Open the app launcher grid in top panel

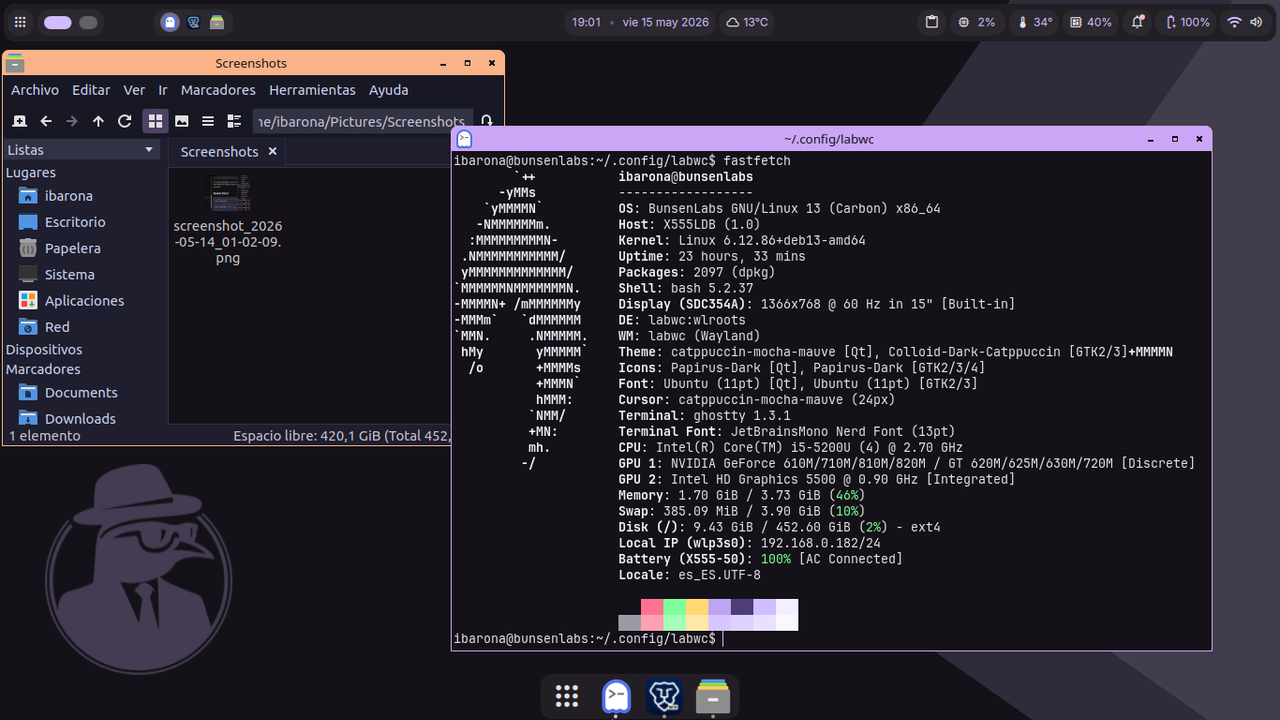pyautogui.click(x=20, y=22)
